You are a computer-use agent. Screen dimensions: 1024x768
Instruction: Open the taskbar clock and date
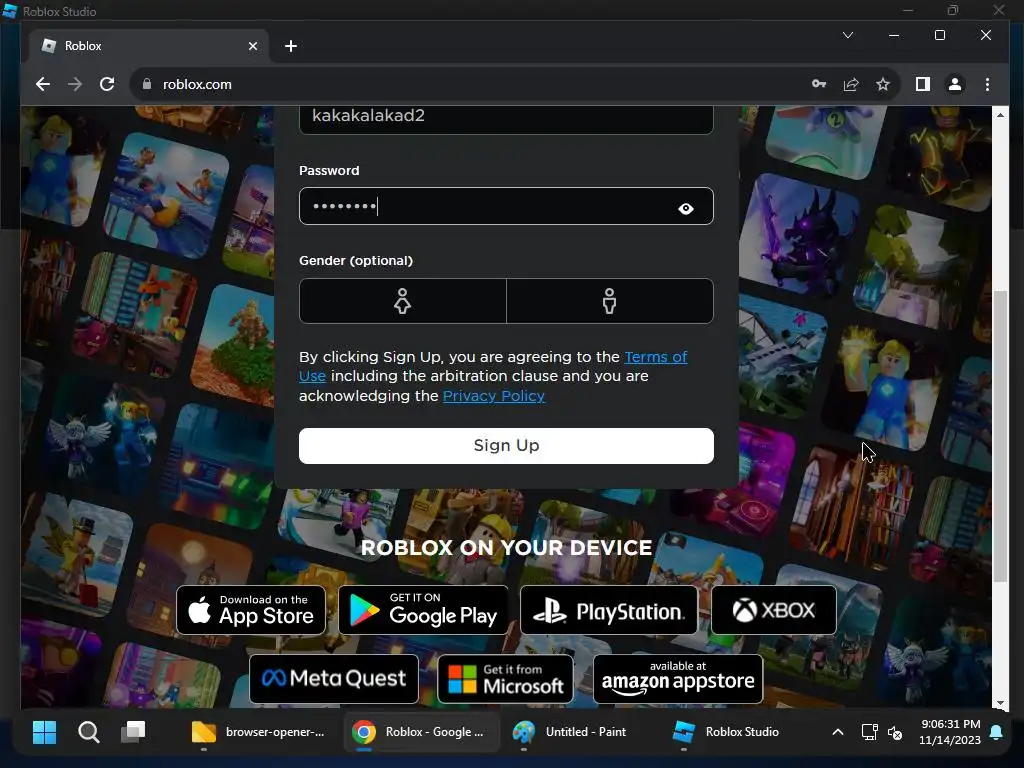pyautogui.click(x=950, y=732)
